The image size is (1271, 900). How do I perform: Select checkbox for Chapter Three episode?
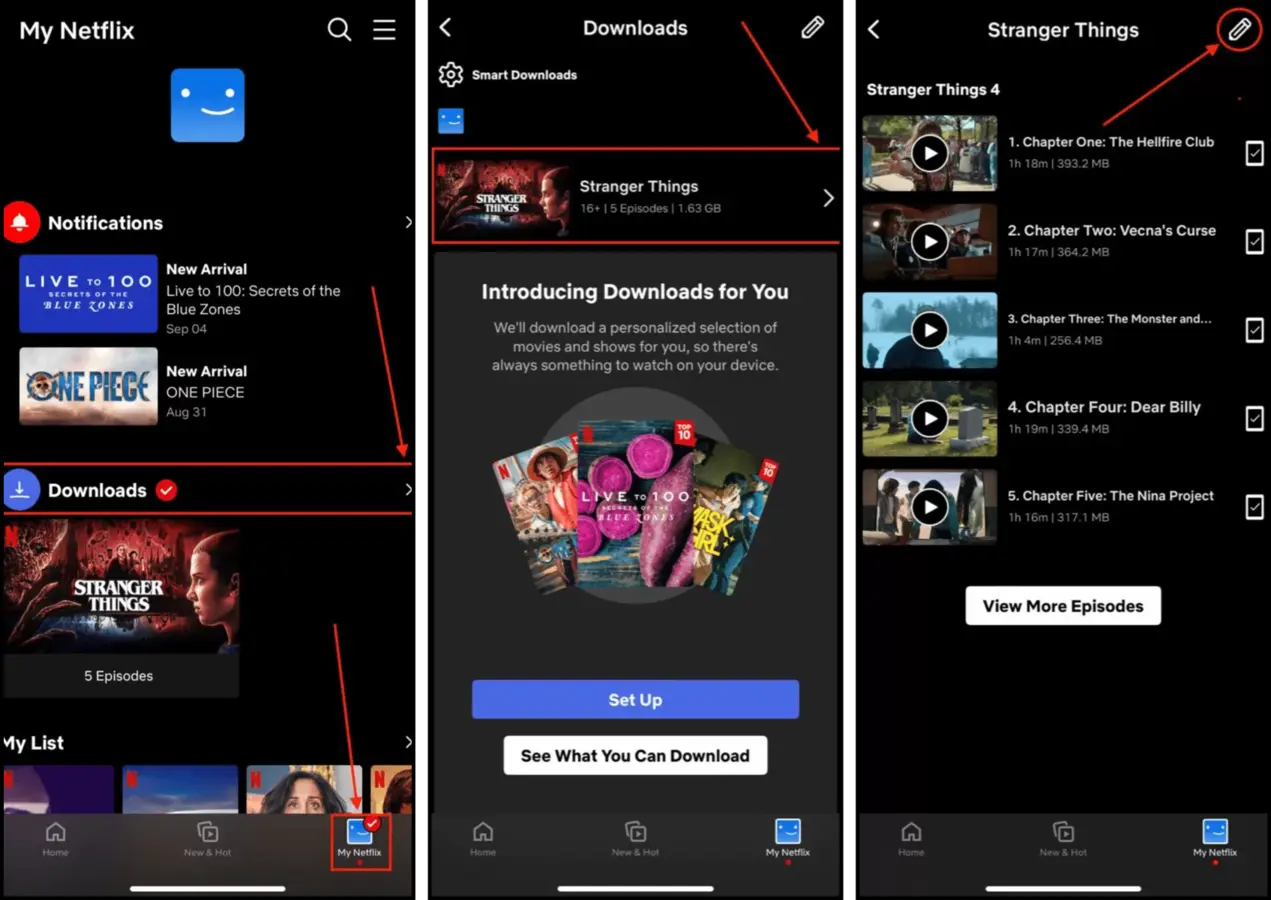coord(1254,330)
